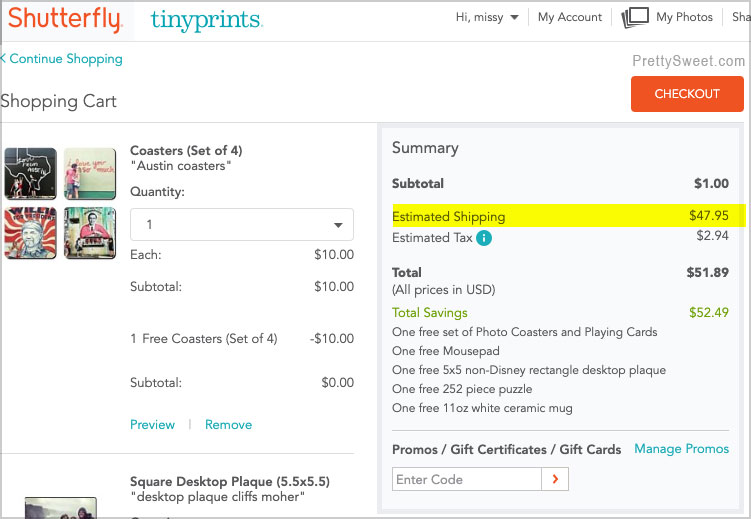Open the Willie portrait coaster thumbnail

click(29, 233)
